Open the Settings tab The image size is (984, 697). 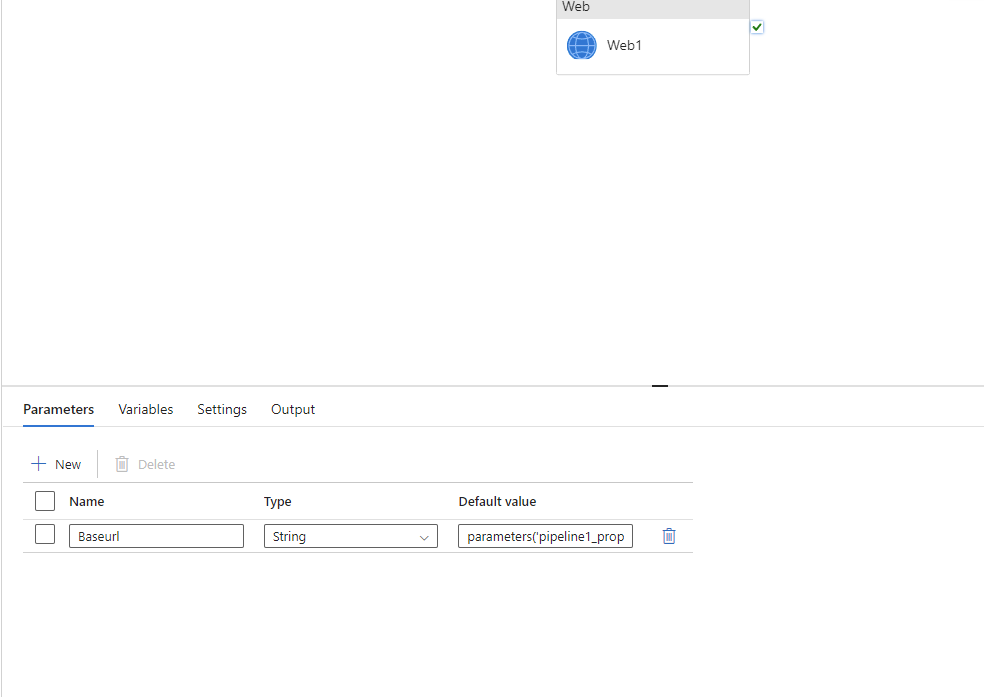[221, 409]
